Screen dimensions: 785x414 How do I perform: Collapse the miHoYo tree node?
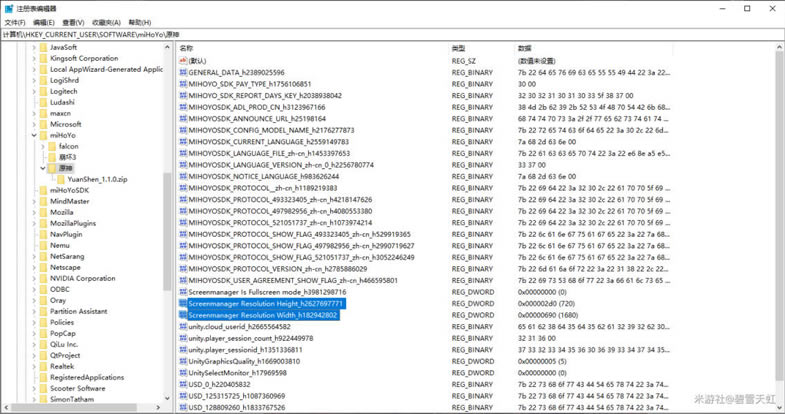(34, 135)
